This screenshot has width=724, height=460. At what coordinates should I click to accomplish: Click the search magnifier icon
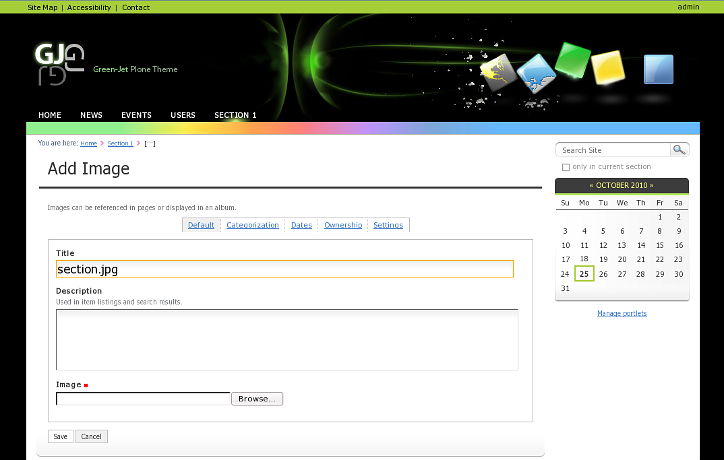[x=679, y=150]
